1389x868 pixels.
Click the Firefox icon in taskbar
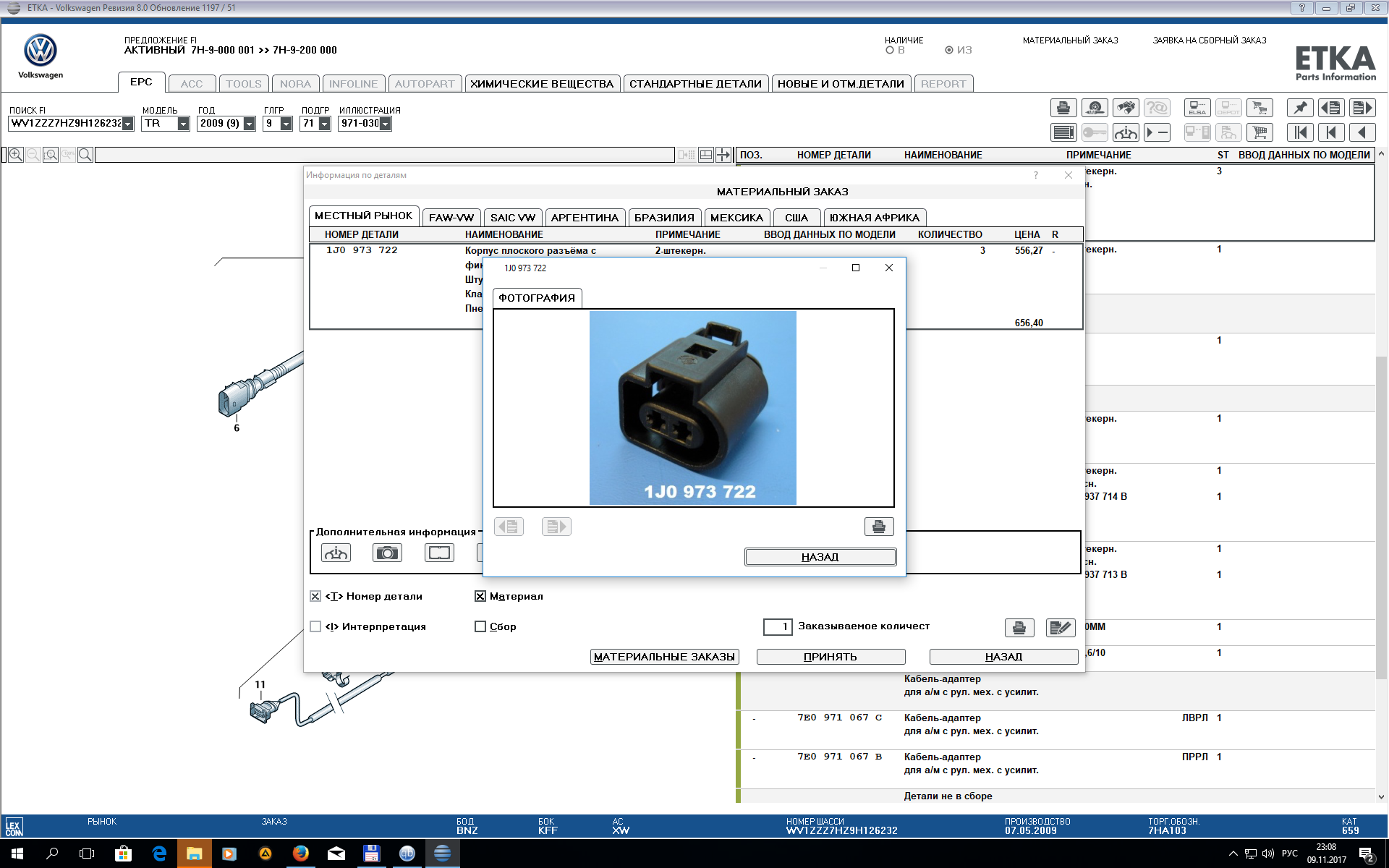pos(299,854)
